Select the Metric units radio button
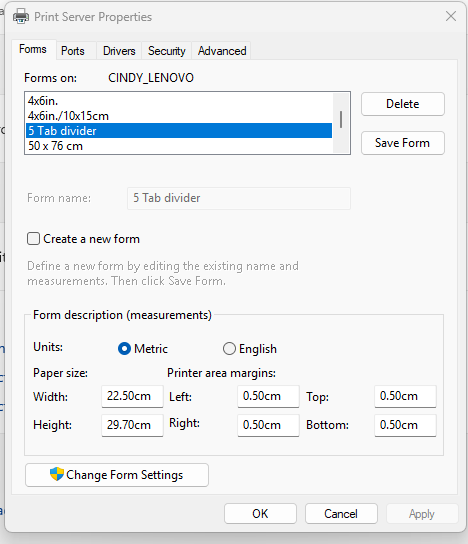The image size is (468, 544). (x=124, y=348)
